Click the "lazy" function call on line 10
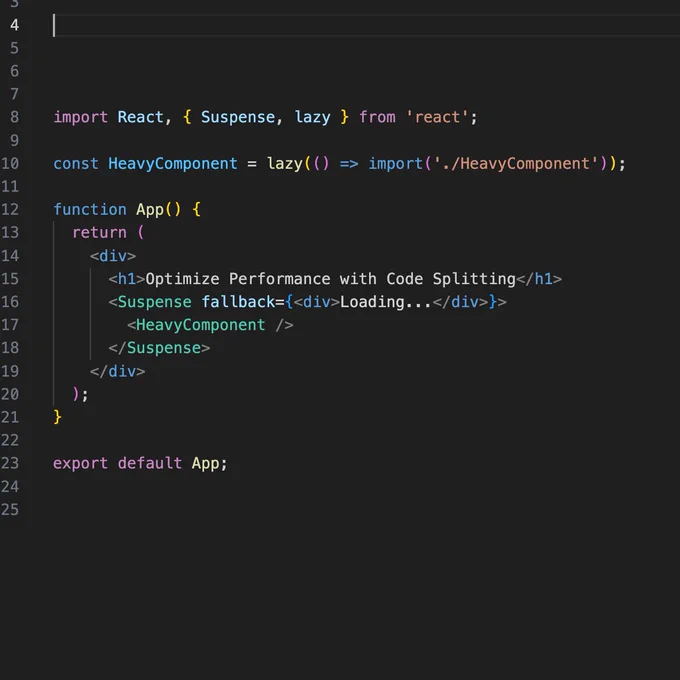The width and height of the screenshot is (680, 680). 284,163
